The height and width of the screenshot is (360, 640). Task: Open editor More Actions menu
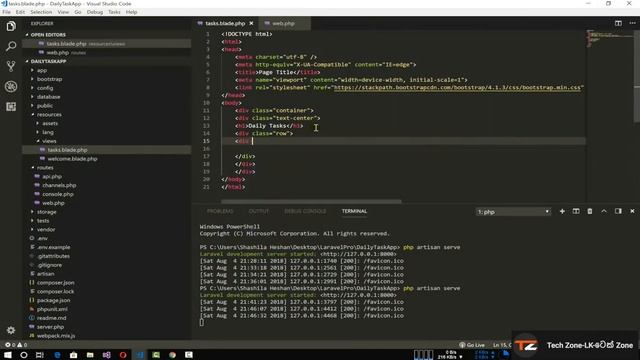632,23
